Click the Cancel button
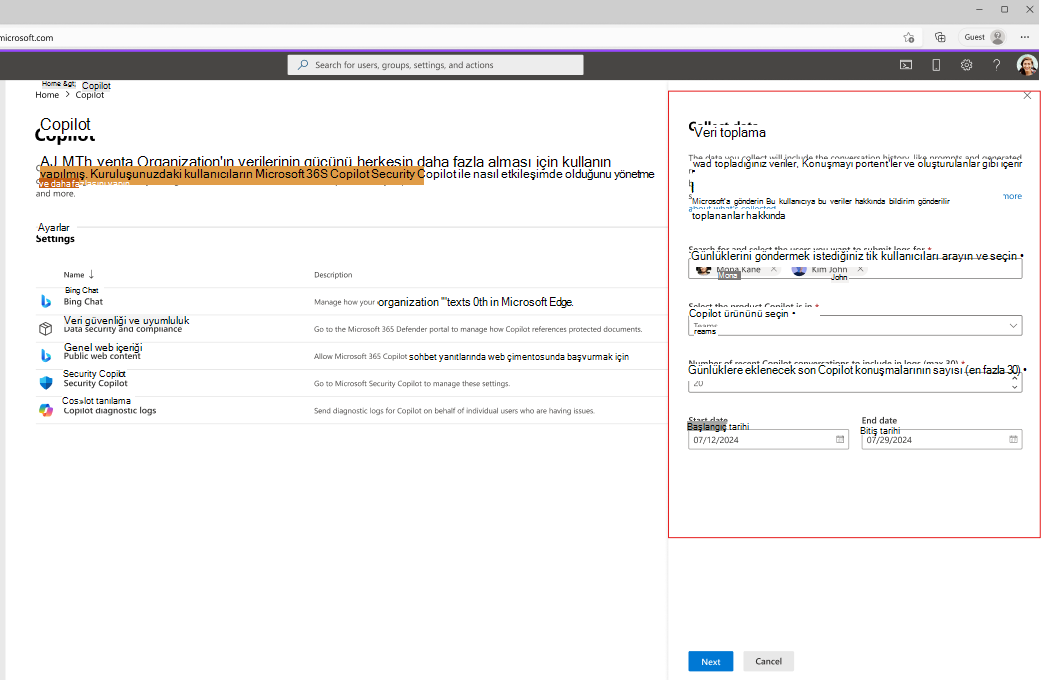 (768, 661)
